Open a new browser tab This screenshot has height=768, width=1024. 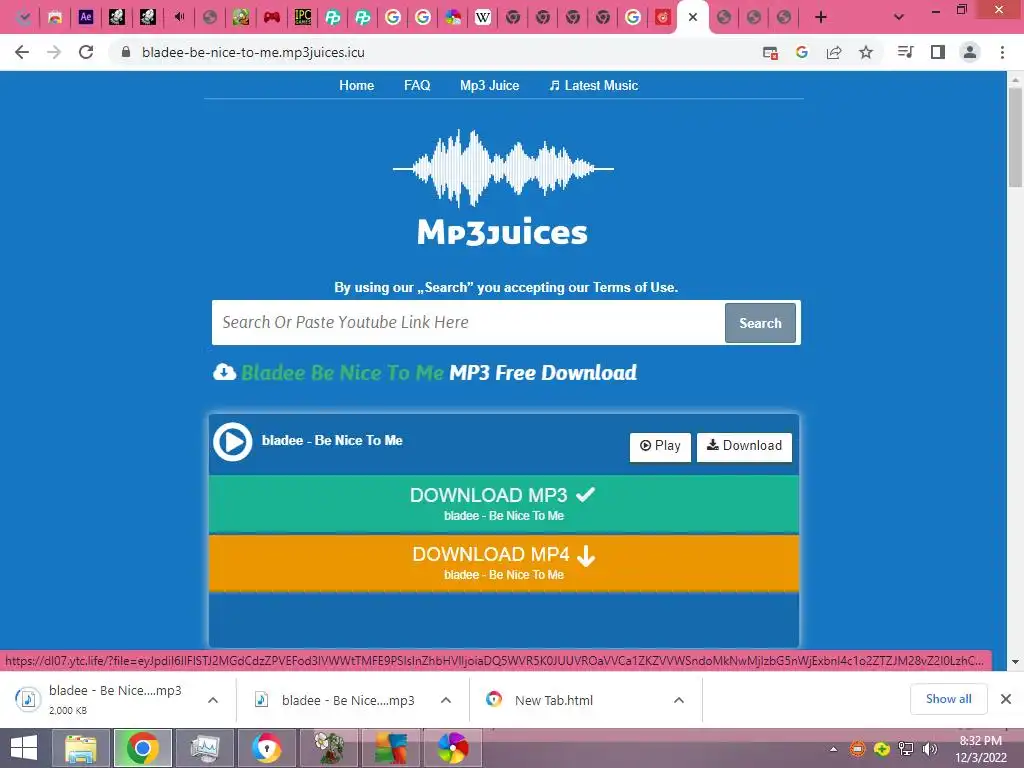pyautogui.click(x=821, y=18)
